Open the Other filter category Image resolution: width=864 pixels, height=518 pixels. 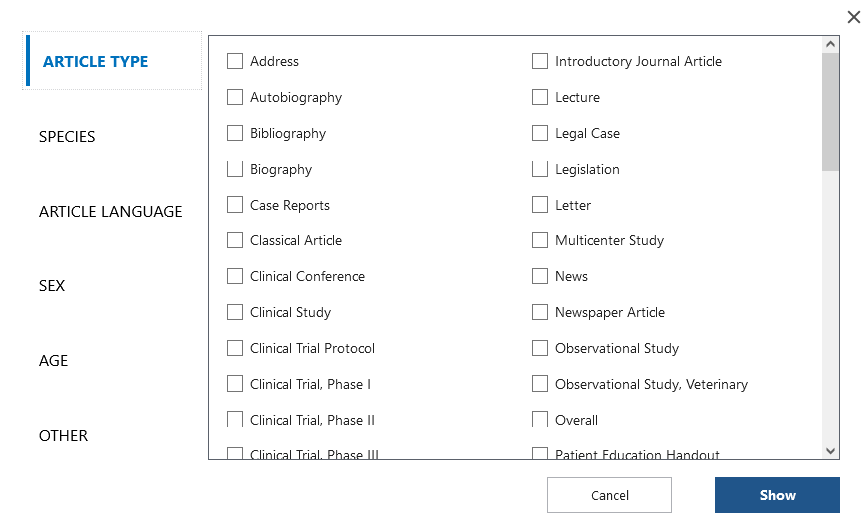tap(63, 436)
